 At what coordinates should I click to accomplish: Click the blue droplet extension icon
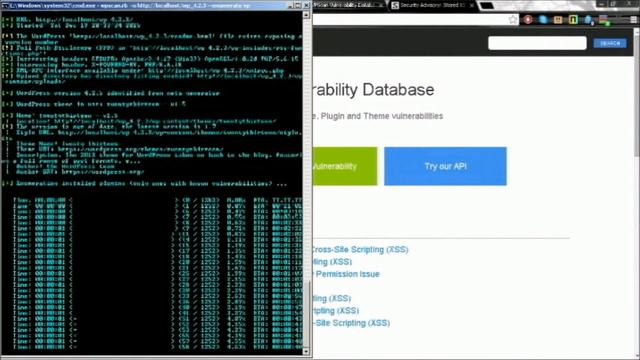[588, 20]
